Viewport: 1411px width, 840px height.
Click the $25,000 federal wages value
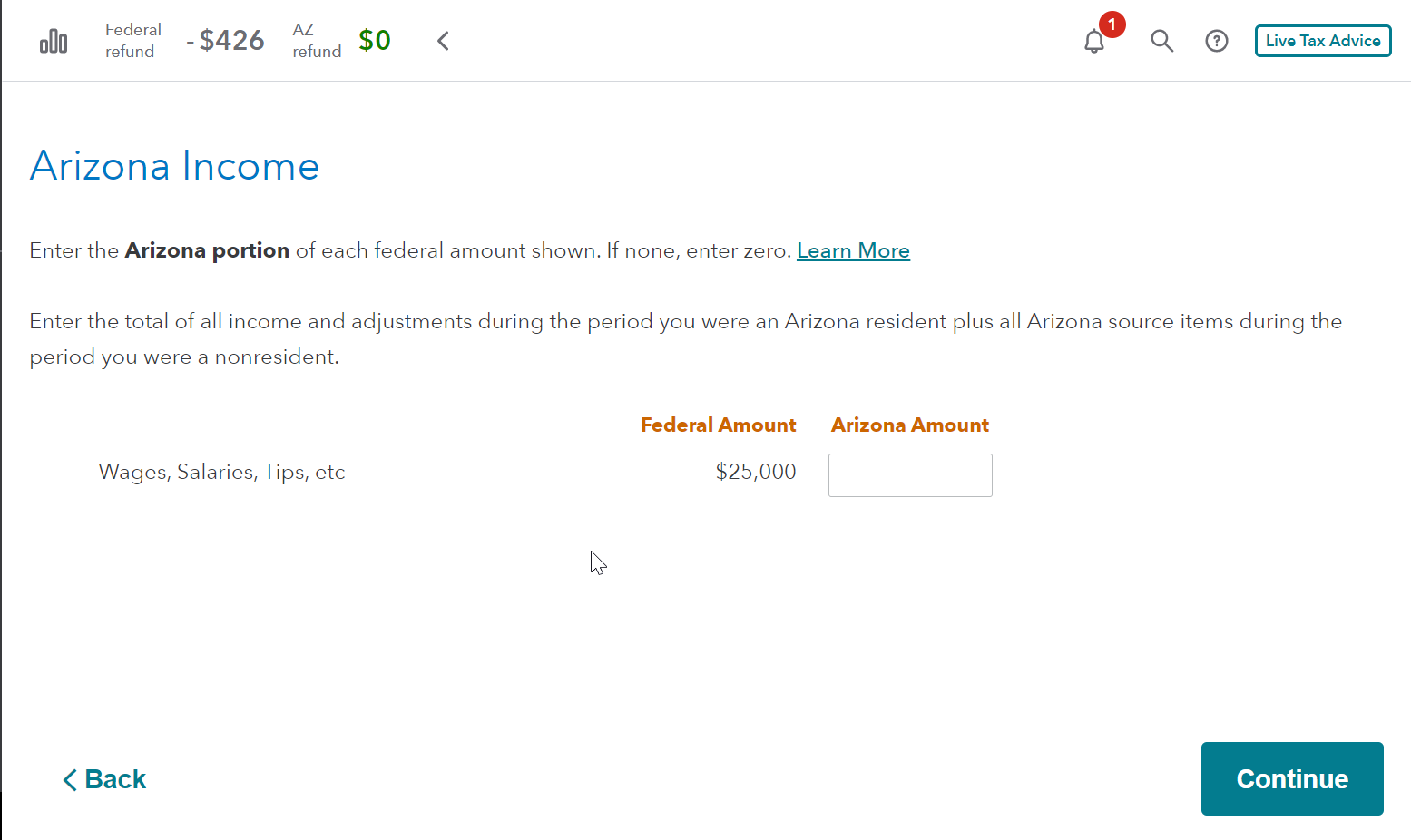(755, 472)
